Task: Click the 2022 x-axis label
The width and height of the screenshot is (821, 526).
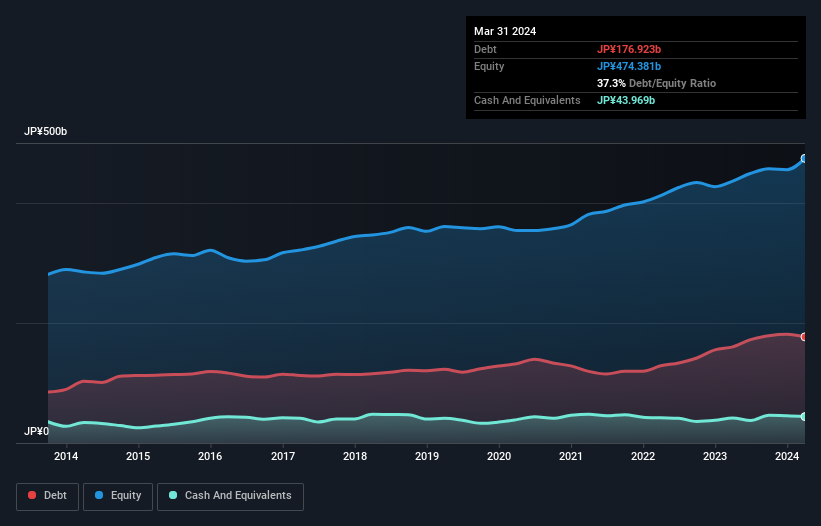Action: tap(643, 456)
